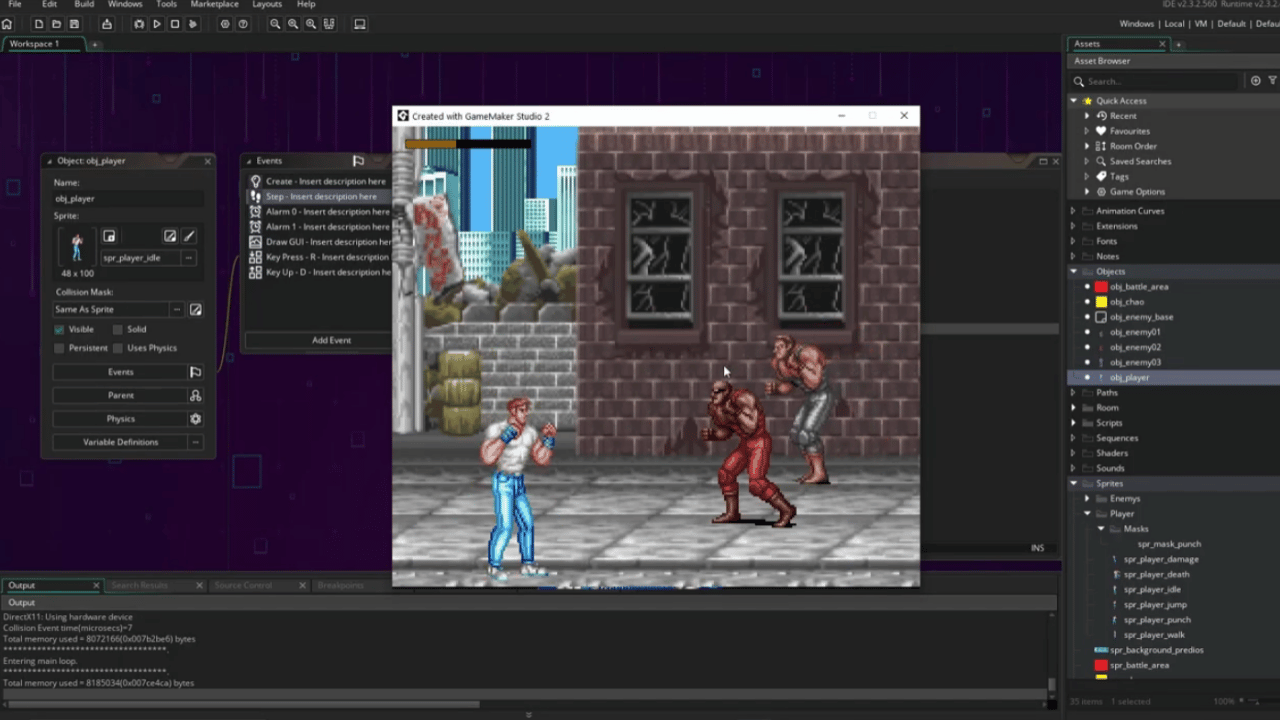Click the Parent hierarchy icon
Viewport: 1280px width, 720px height.
click(195, 395)
